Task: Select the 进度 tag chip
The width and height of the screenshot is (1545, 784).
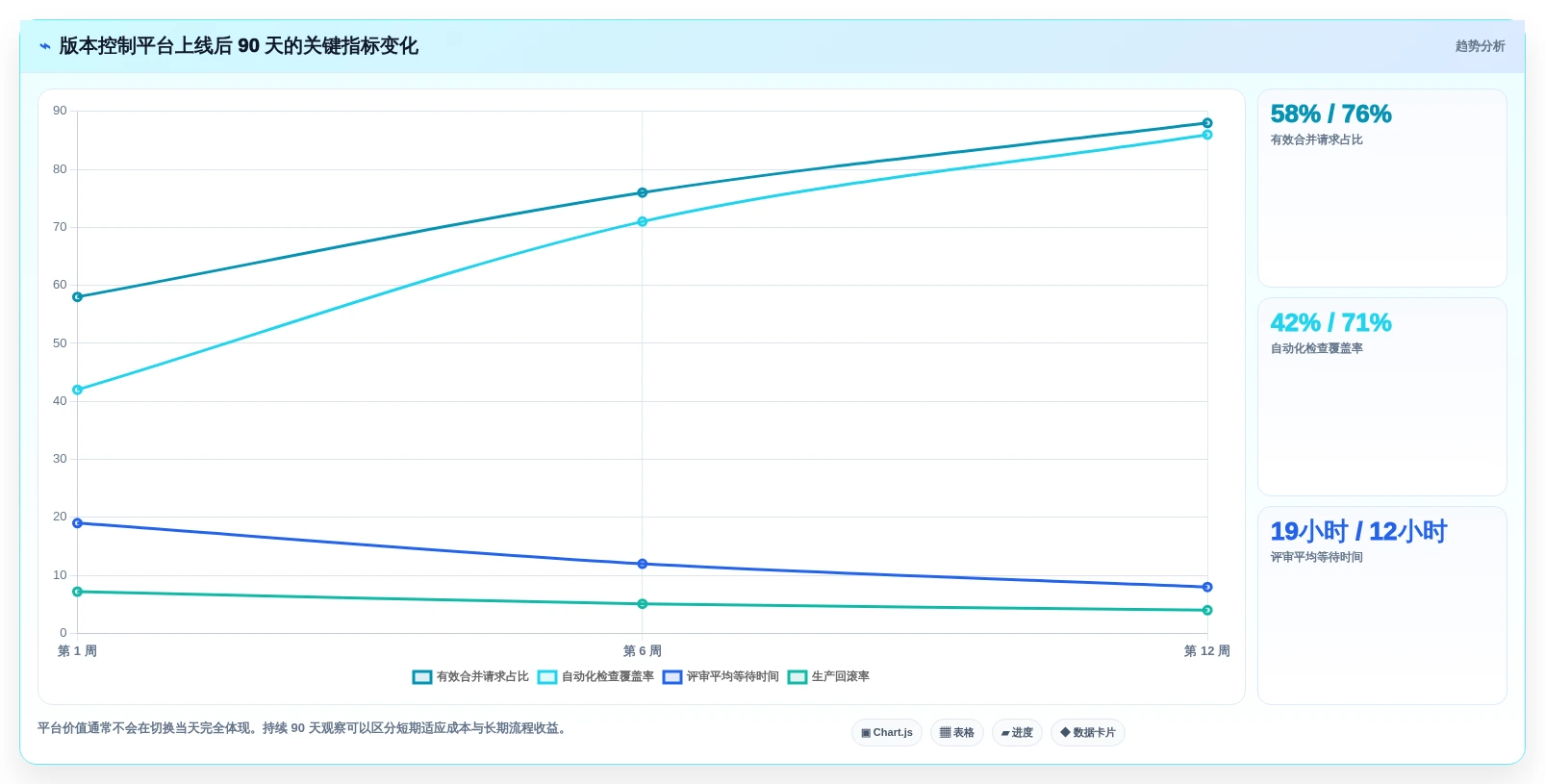Action: tap(1017, 733)
